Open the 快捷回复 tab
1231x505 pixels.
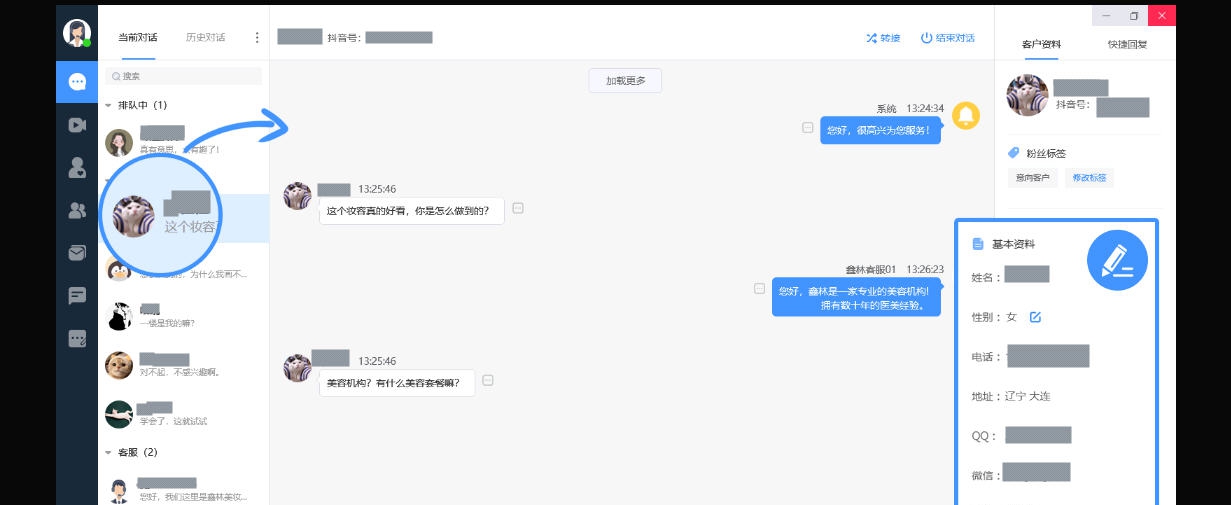[x=1127, y=44]
